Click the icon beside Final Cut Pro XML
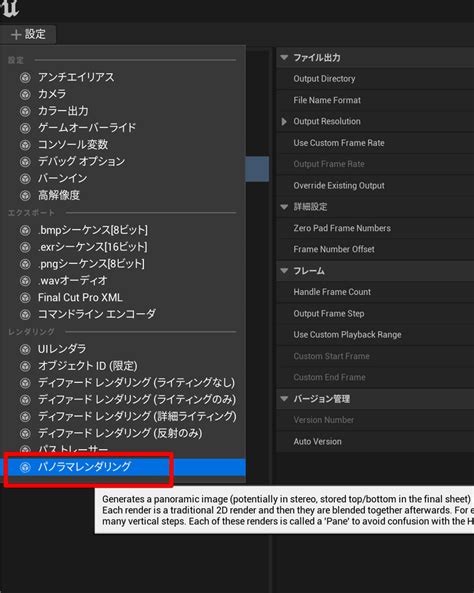The height and width of the screenshot is (593, 474). [x=25, y=298]
